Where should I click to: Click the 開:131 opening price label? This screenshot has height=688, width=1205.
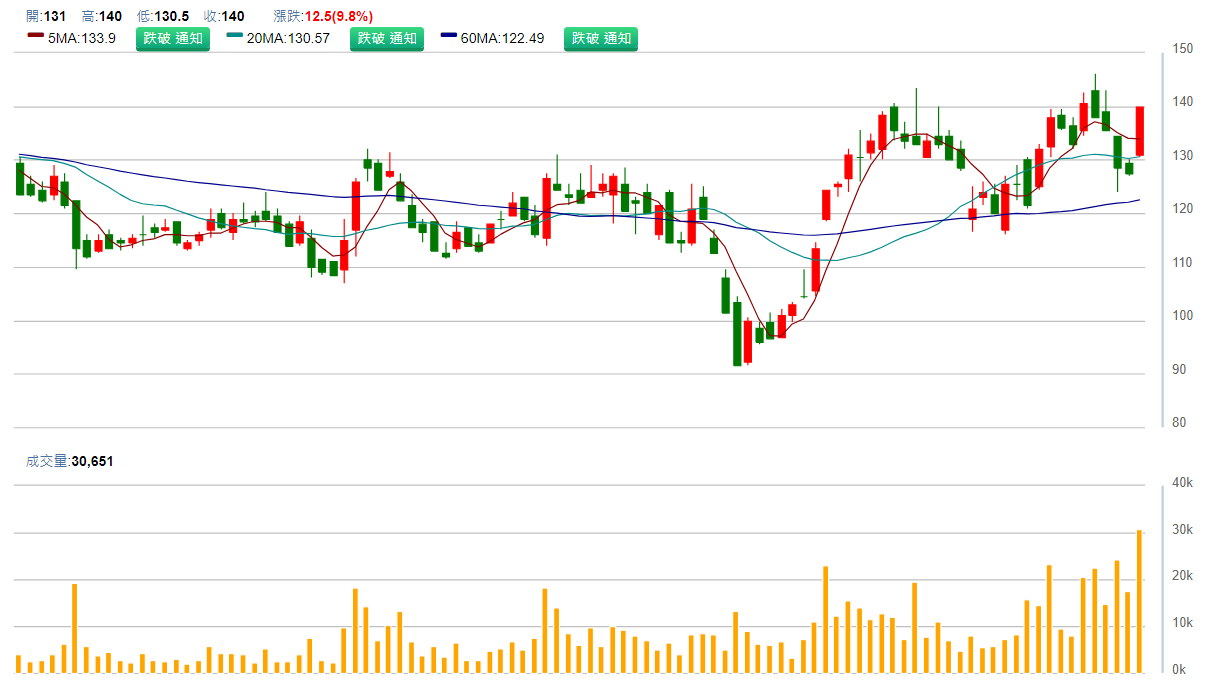point(46,16)
